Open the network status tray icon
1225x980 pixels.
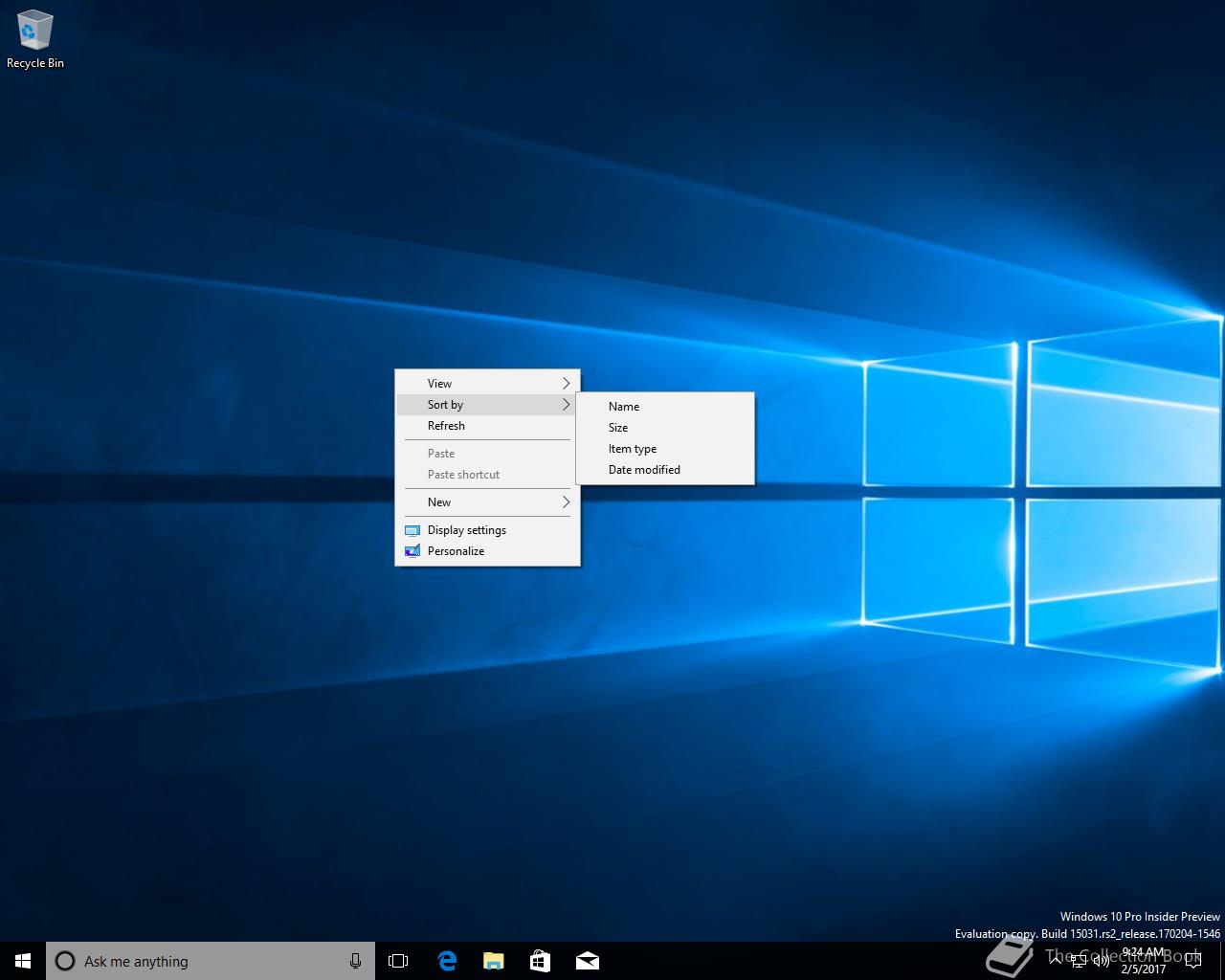coord(1079,961)
